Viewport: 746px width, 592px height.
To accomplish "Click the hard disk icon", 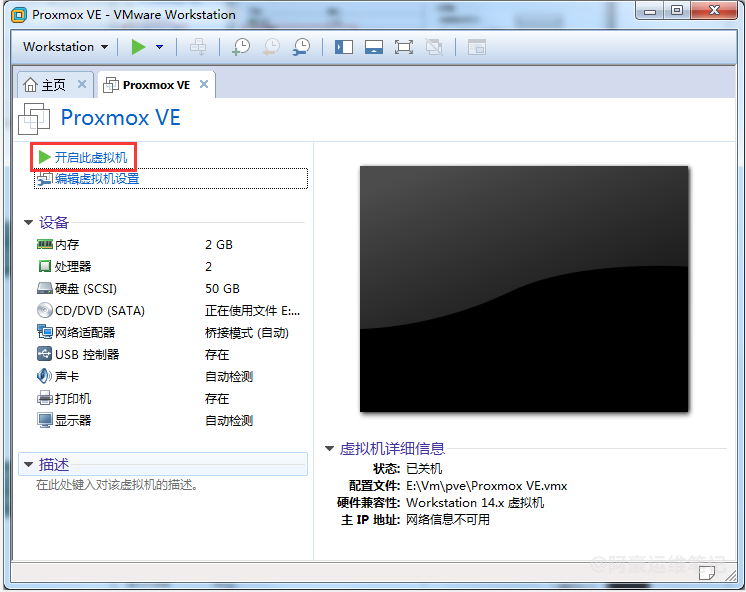I will [x=45, y=288].
